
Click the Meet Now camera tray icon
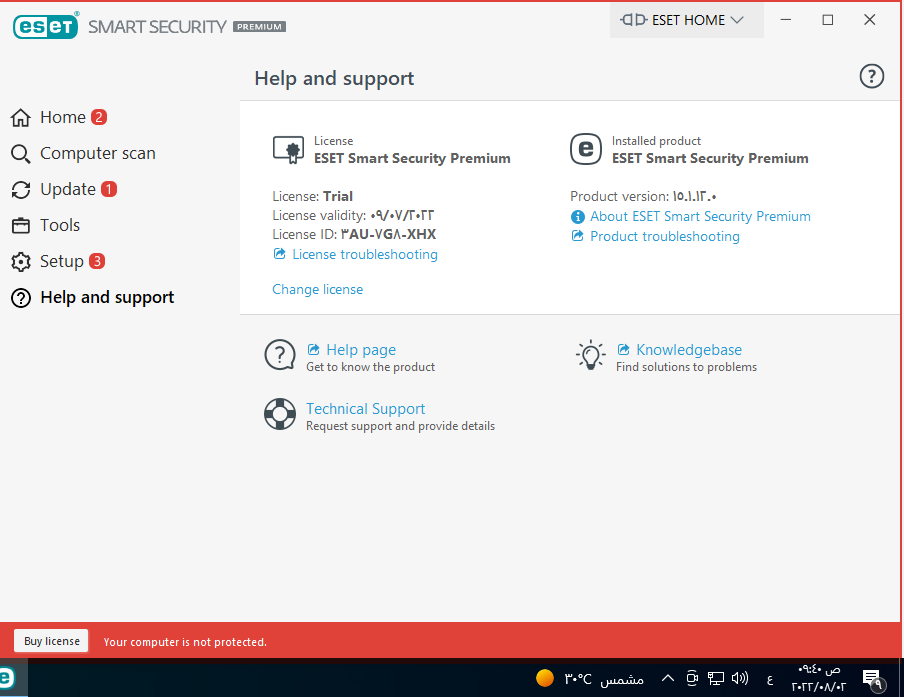tap(692, 679)
